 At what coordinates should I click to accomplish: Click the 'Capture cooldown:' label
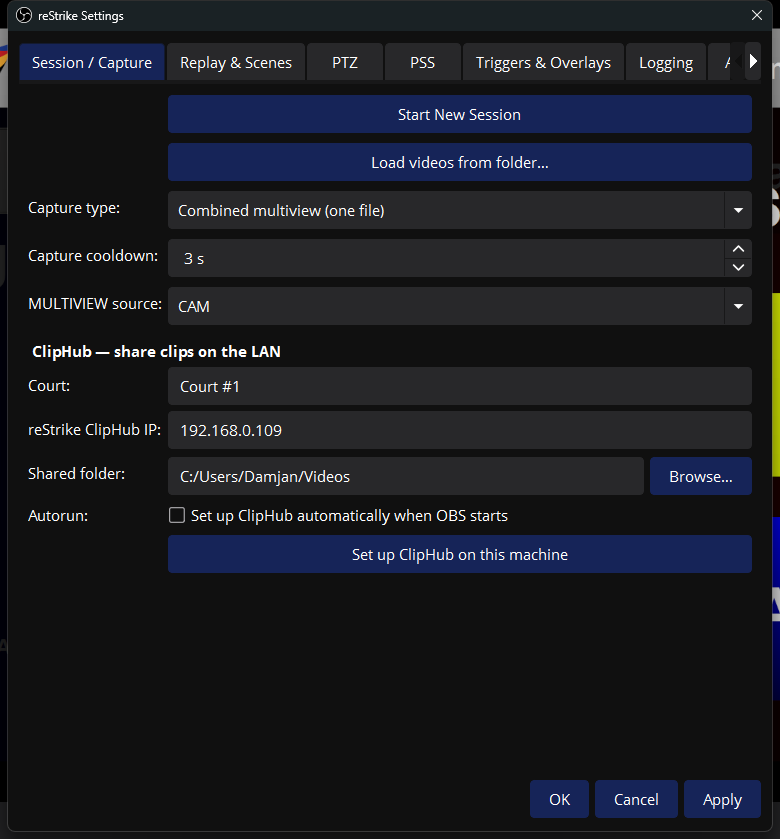(93, 256)
